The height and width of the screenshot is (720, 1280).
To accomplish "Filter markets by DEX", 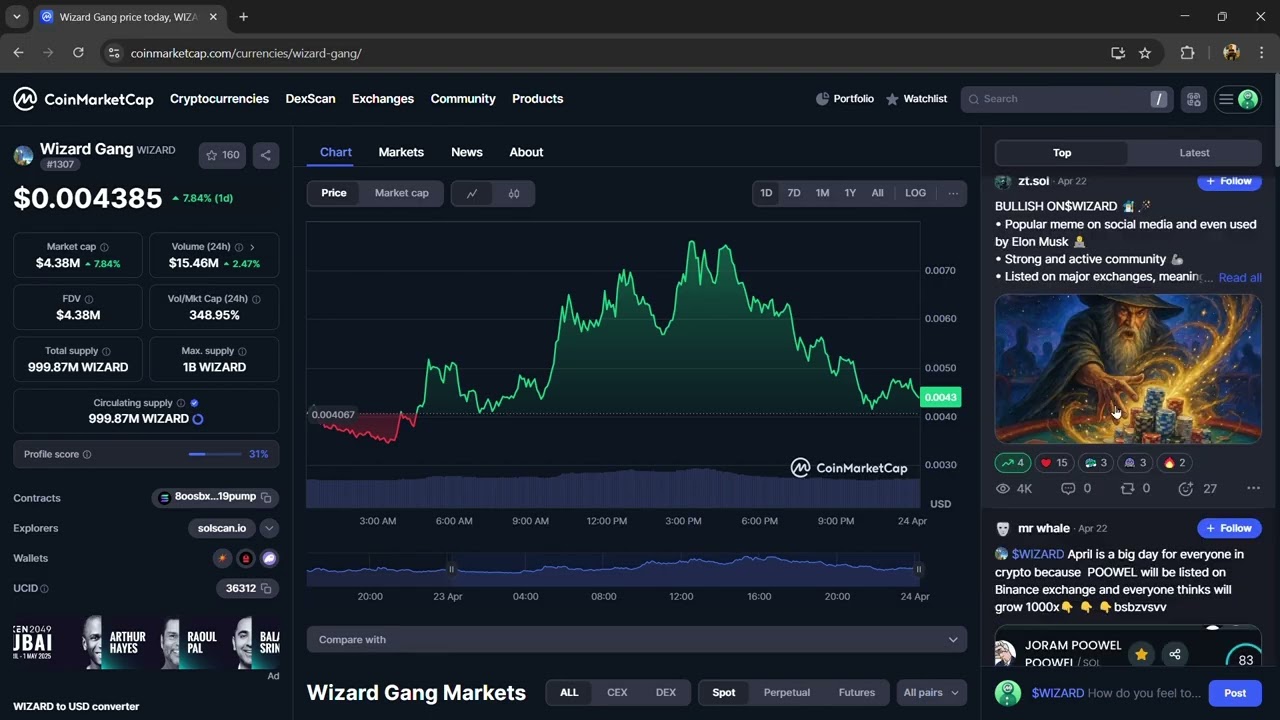I will tap(666, 692).
